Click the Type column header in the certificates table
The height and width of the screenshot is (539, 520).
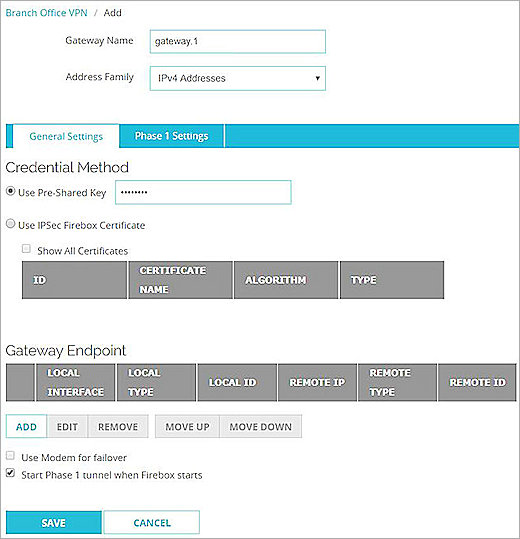point(392,280)
